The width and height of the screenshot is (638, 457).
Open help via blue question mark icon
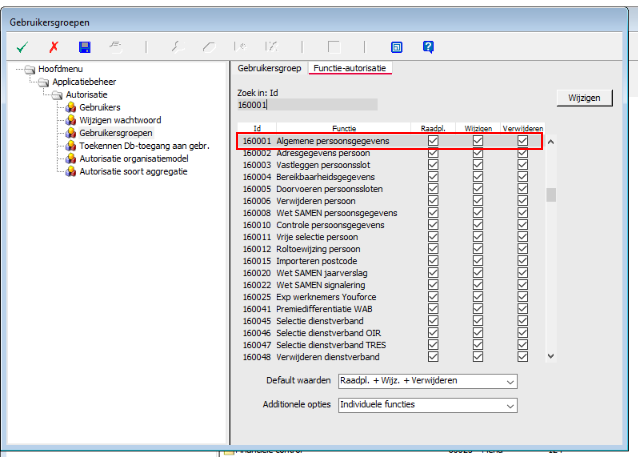point(428,47)
